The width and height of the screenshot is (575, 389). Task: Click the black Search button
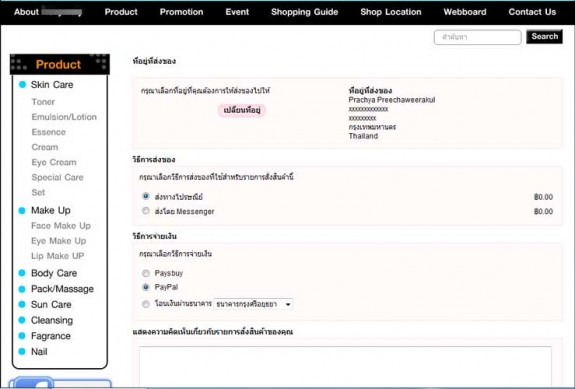[x=545, y=36]
